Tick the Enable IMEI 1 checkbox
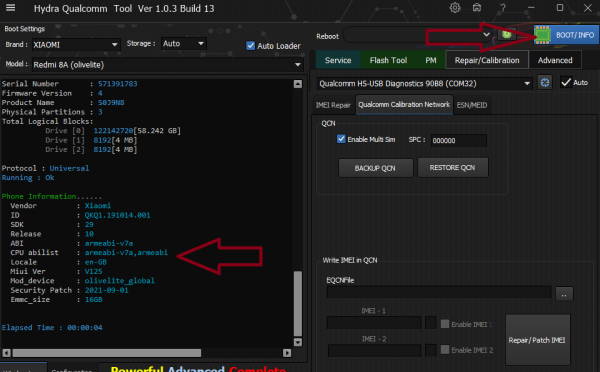Screen dimensions: 600x372 point(445,324)
